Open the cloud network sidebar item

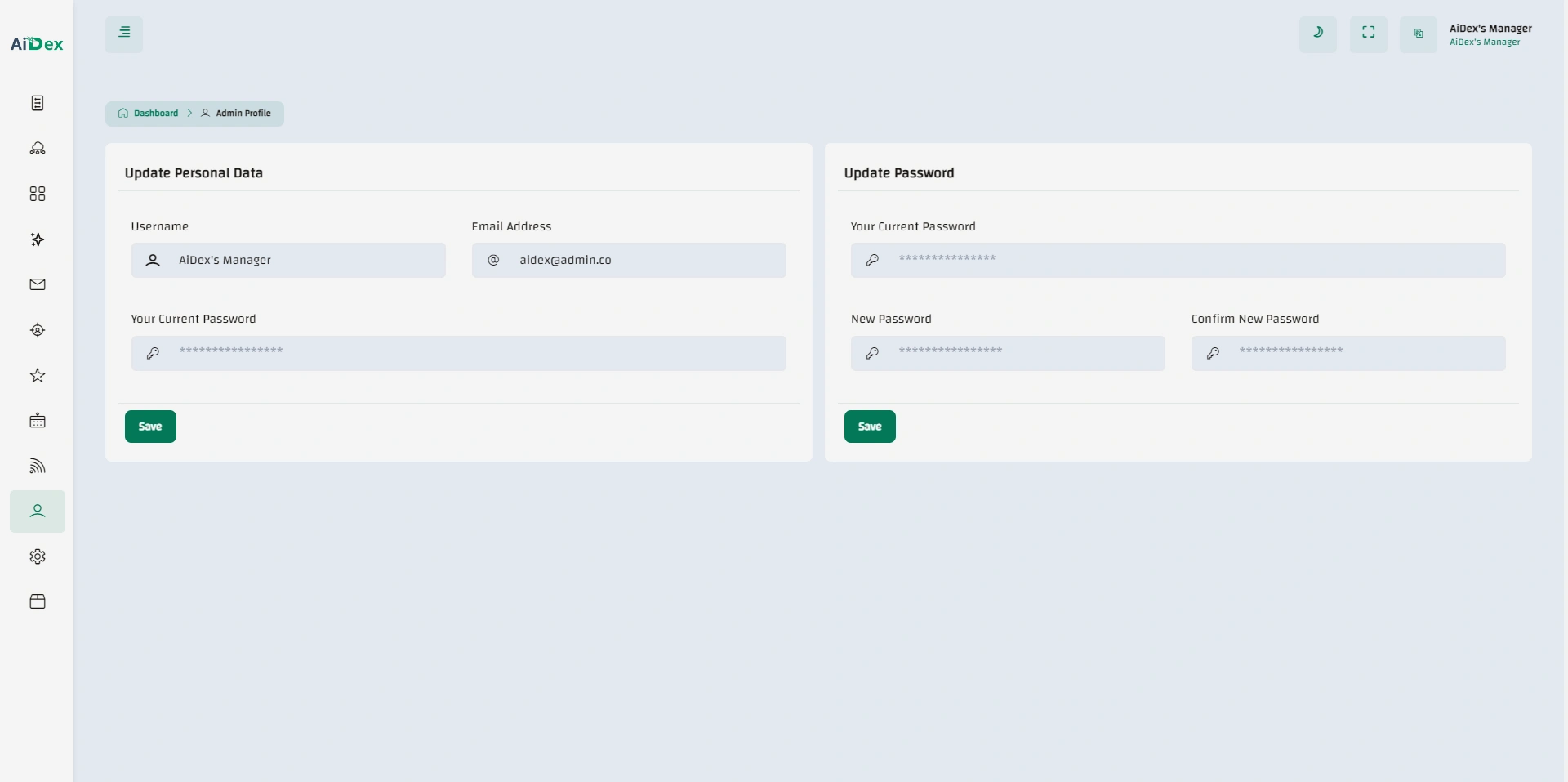click(38, 149)
